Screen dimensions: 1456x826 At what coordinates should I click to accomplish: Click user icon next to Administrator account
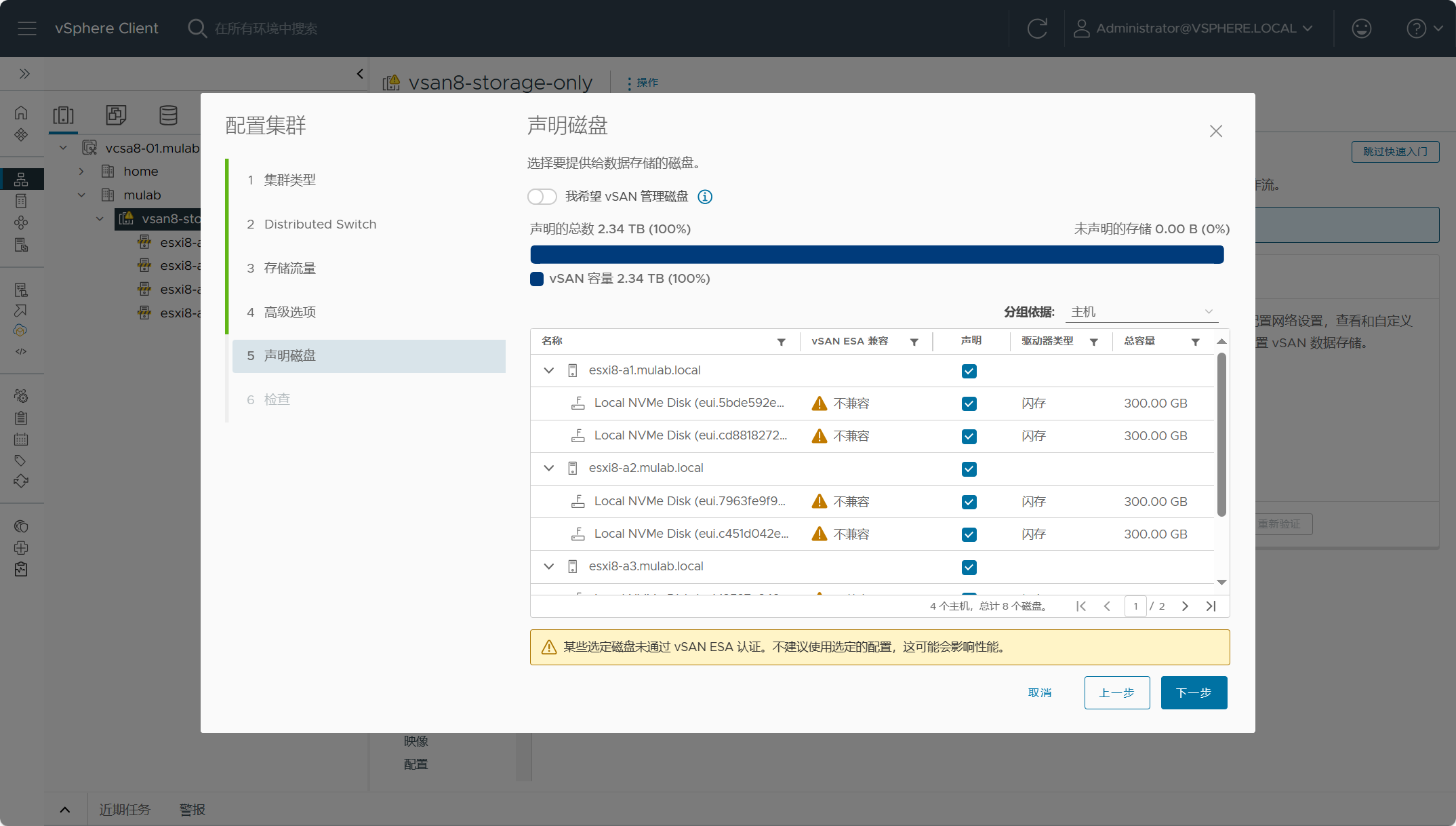point(1081,28)
